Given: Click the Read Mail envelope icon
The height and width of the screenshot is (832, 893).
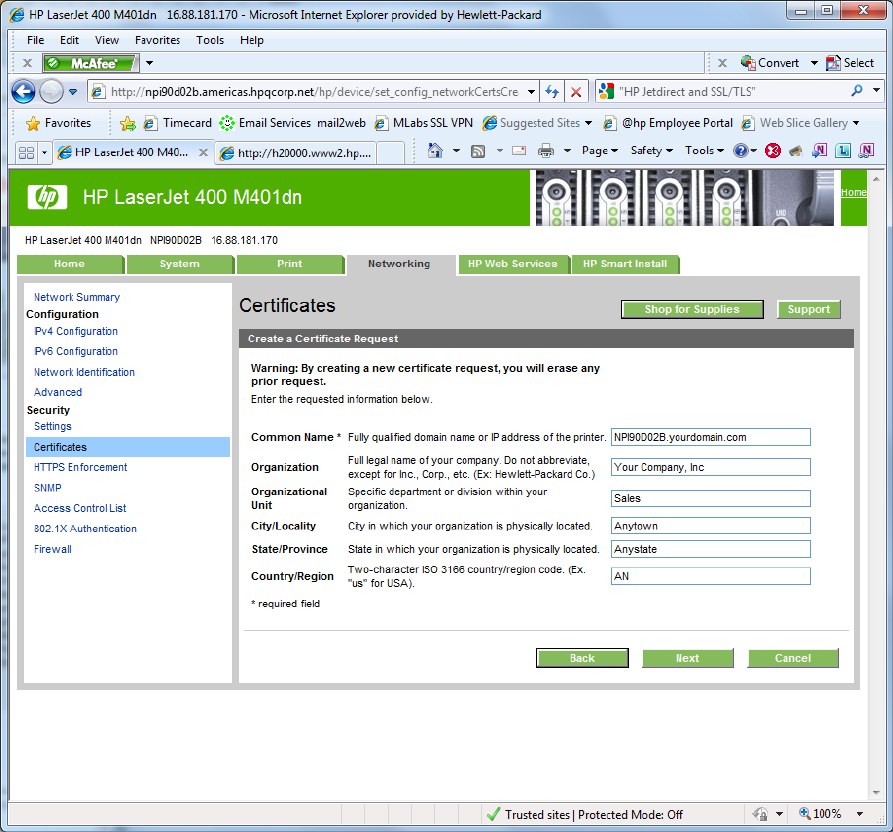Looking at the screenshot, I should click(519, 151).
